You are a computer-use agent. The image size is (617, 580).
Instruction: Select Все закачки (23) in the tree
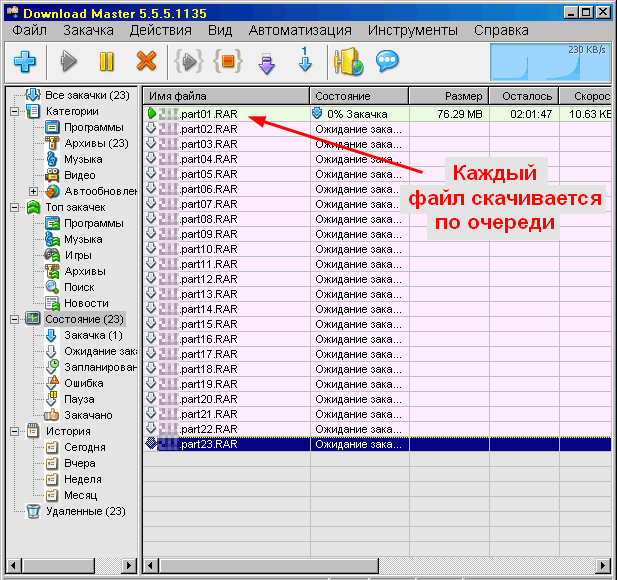87,95
